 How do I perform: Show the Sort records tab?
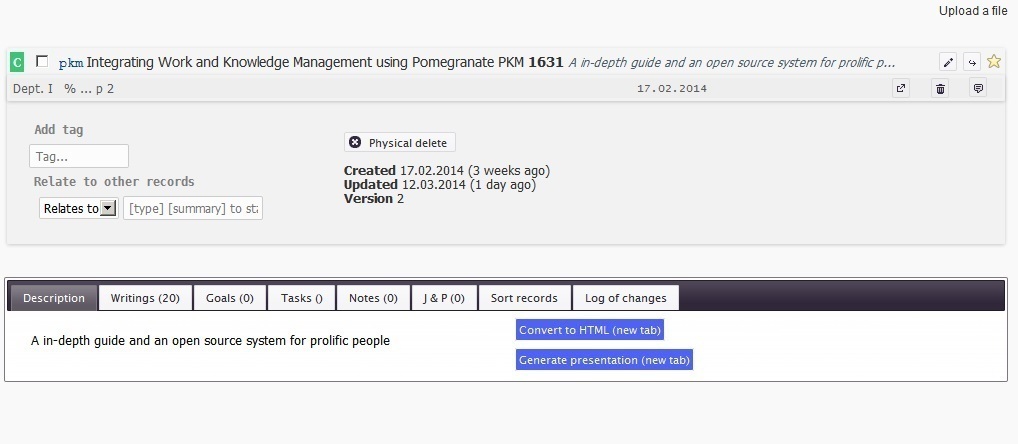tap(524, 298)
